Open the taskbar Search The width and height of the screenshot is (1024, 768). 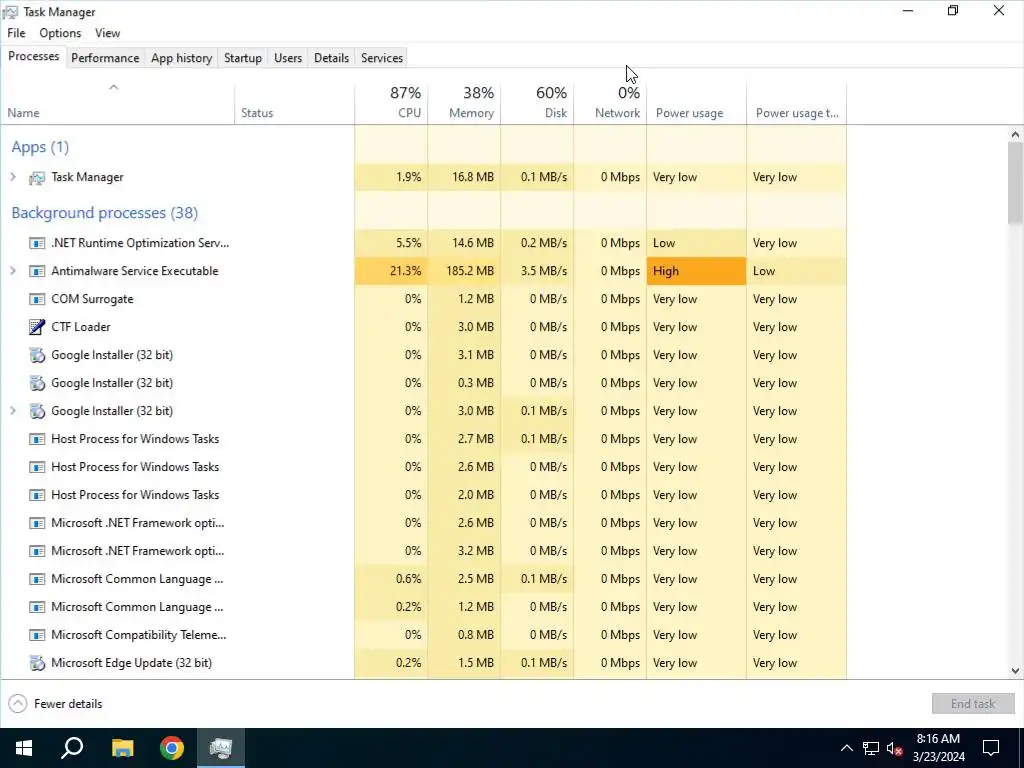tap(72, 748)
